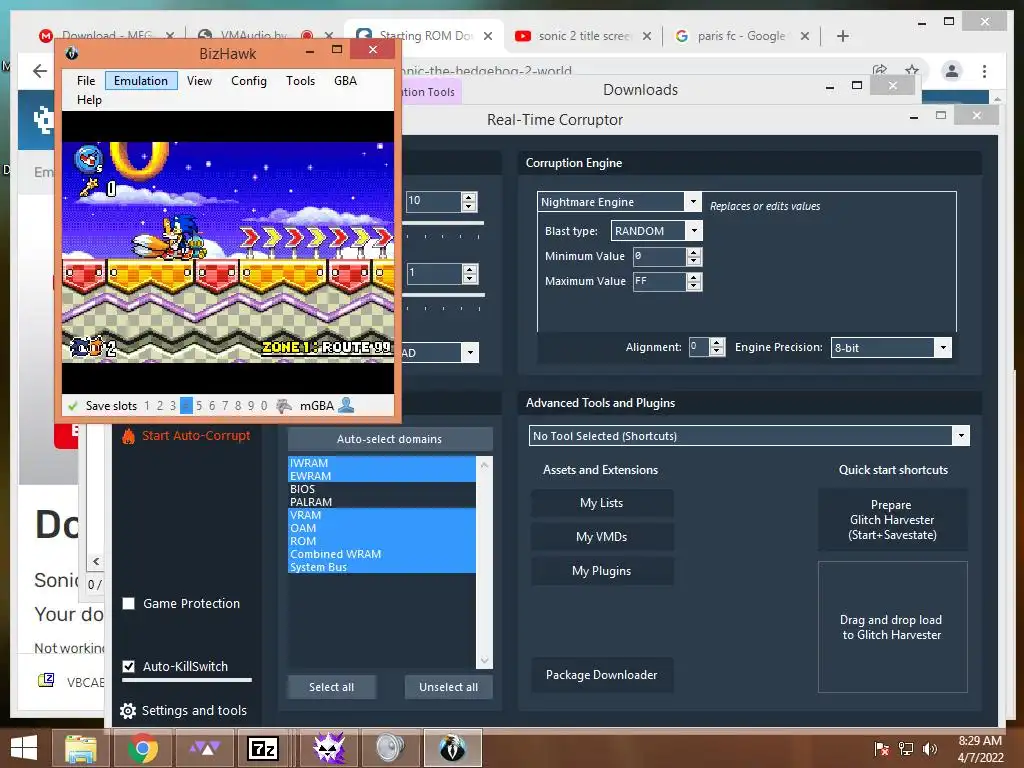Click the slider track below value 10
Viewport: 1024px width, 768px height.
444,223
